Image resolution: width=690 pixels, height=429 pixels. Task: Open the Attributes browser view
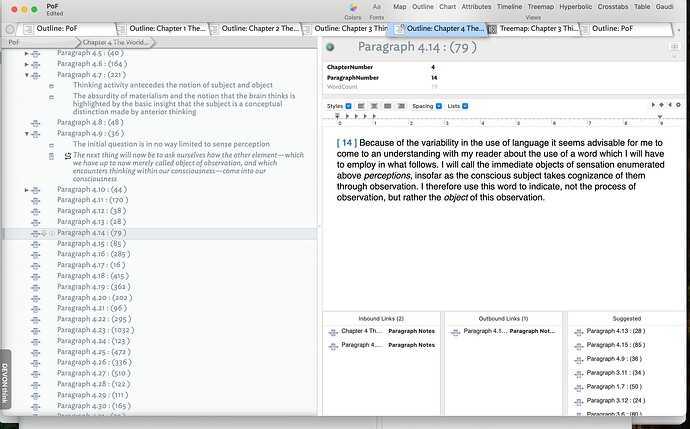476,7
